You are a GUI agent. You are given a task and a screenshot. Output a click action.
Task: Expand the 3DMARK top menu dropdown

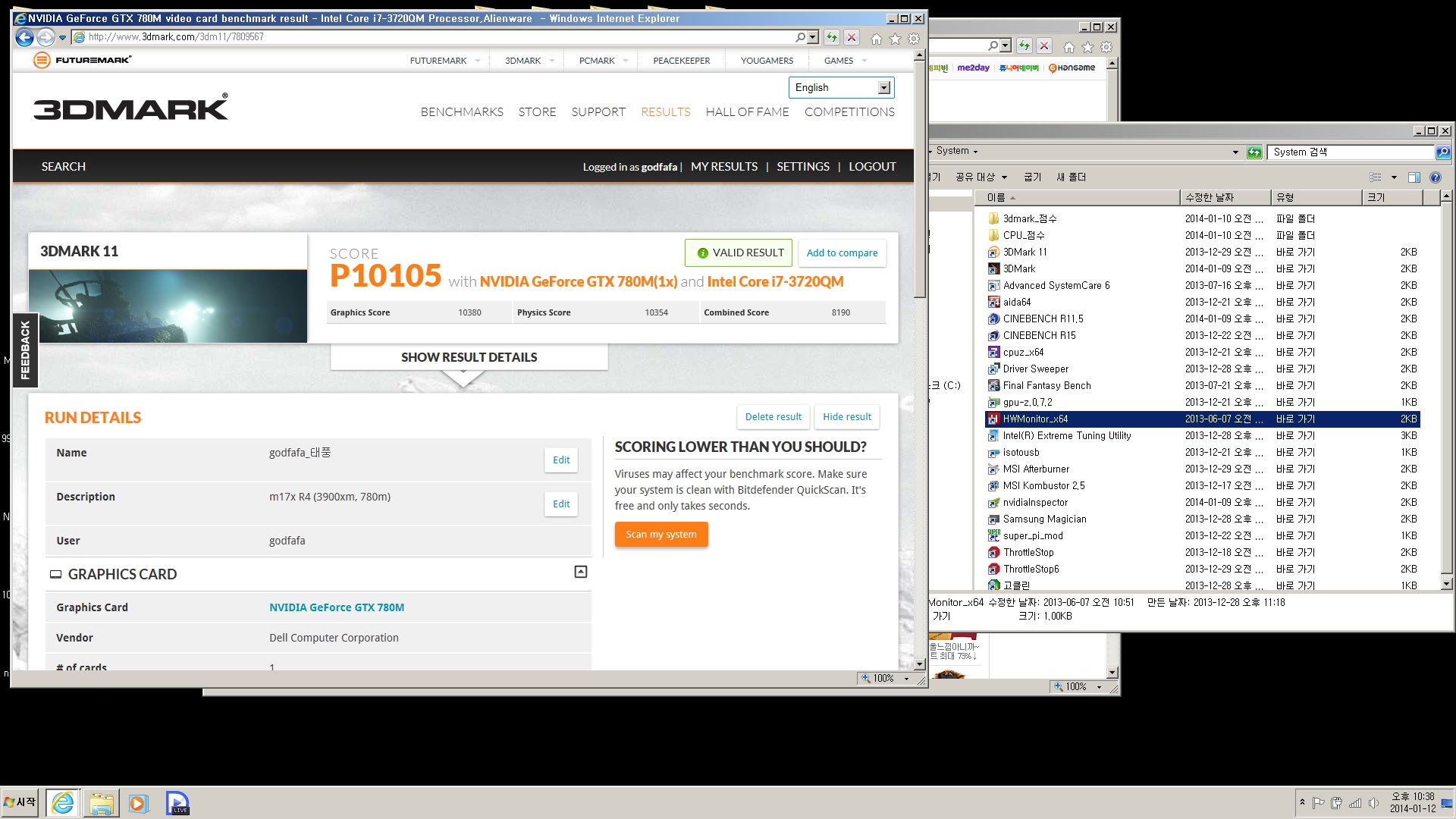pos(552,61)
